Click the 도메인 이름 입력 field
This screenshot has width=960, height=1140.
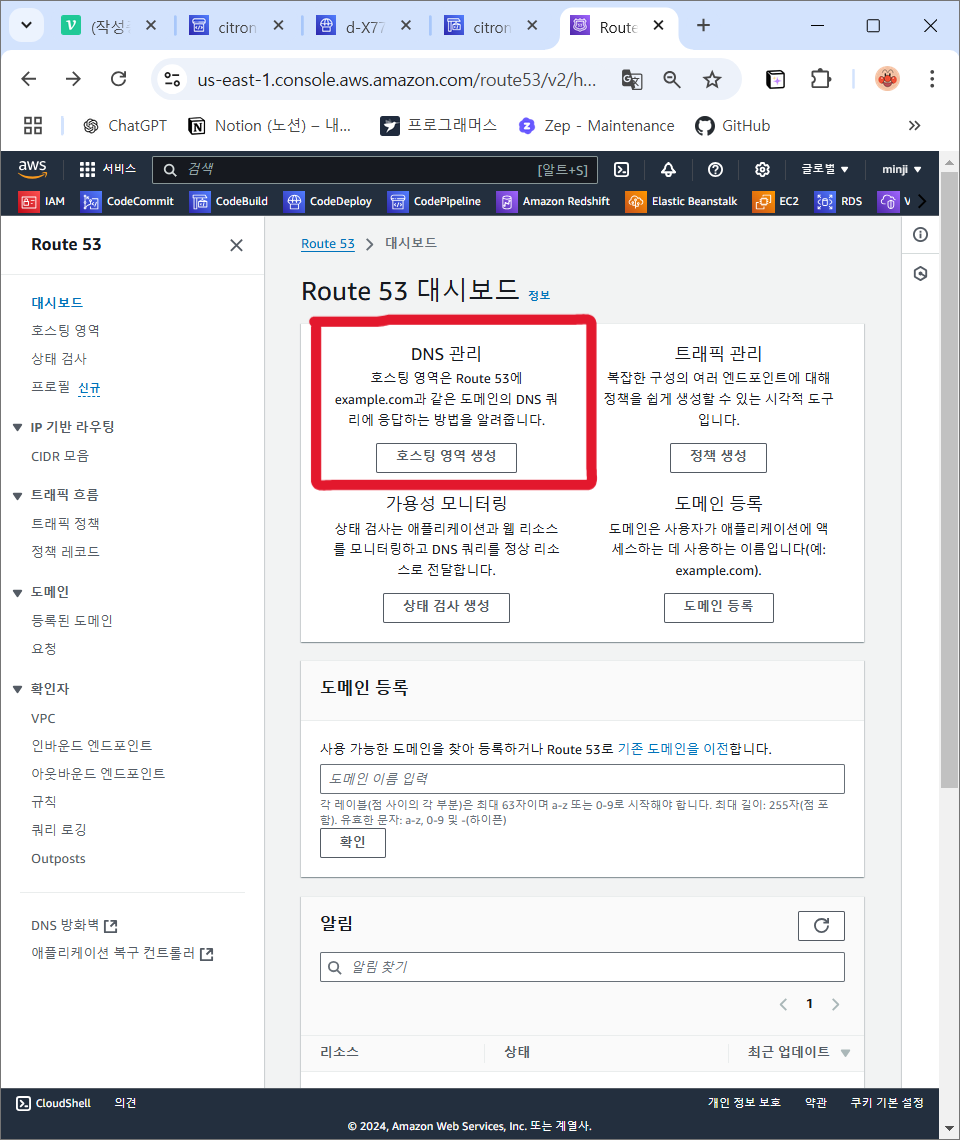click(x=583, y=779)
